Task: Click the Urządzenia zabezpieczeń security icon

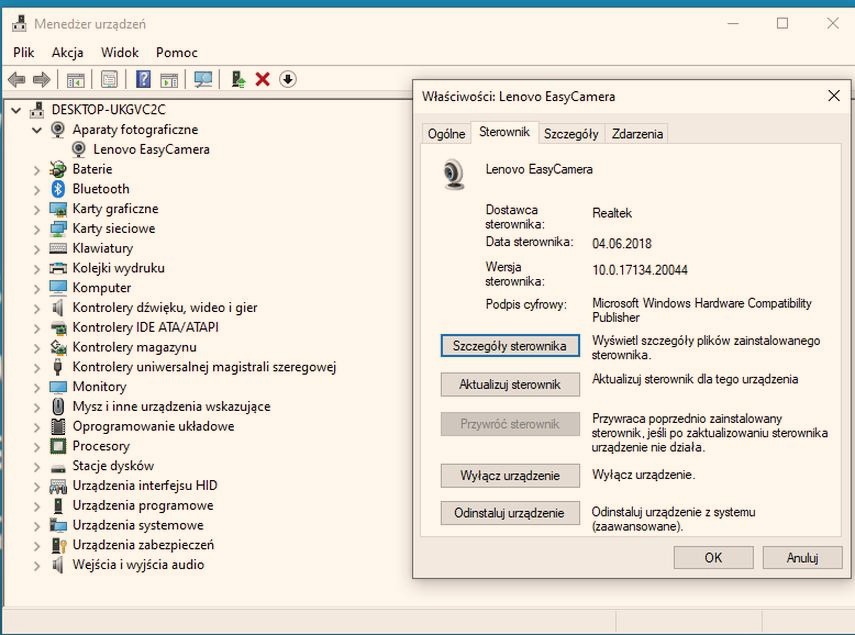Action: coord(58,545)
